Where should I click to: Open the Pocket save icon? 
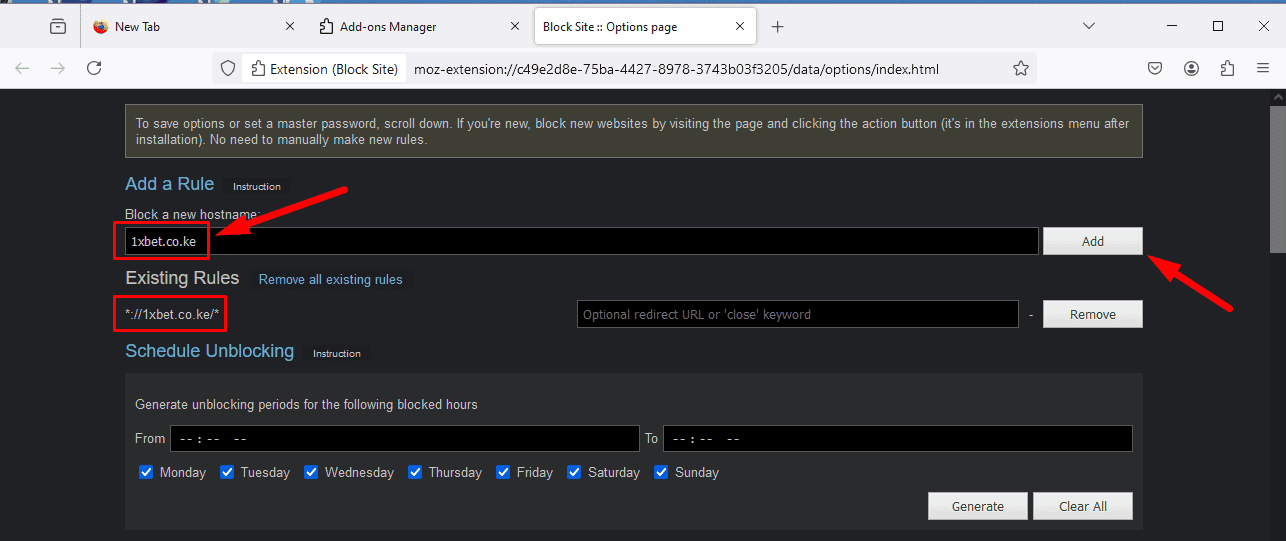[x=1154, y=68]
